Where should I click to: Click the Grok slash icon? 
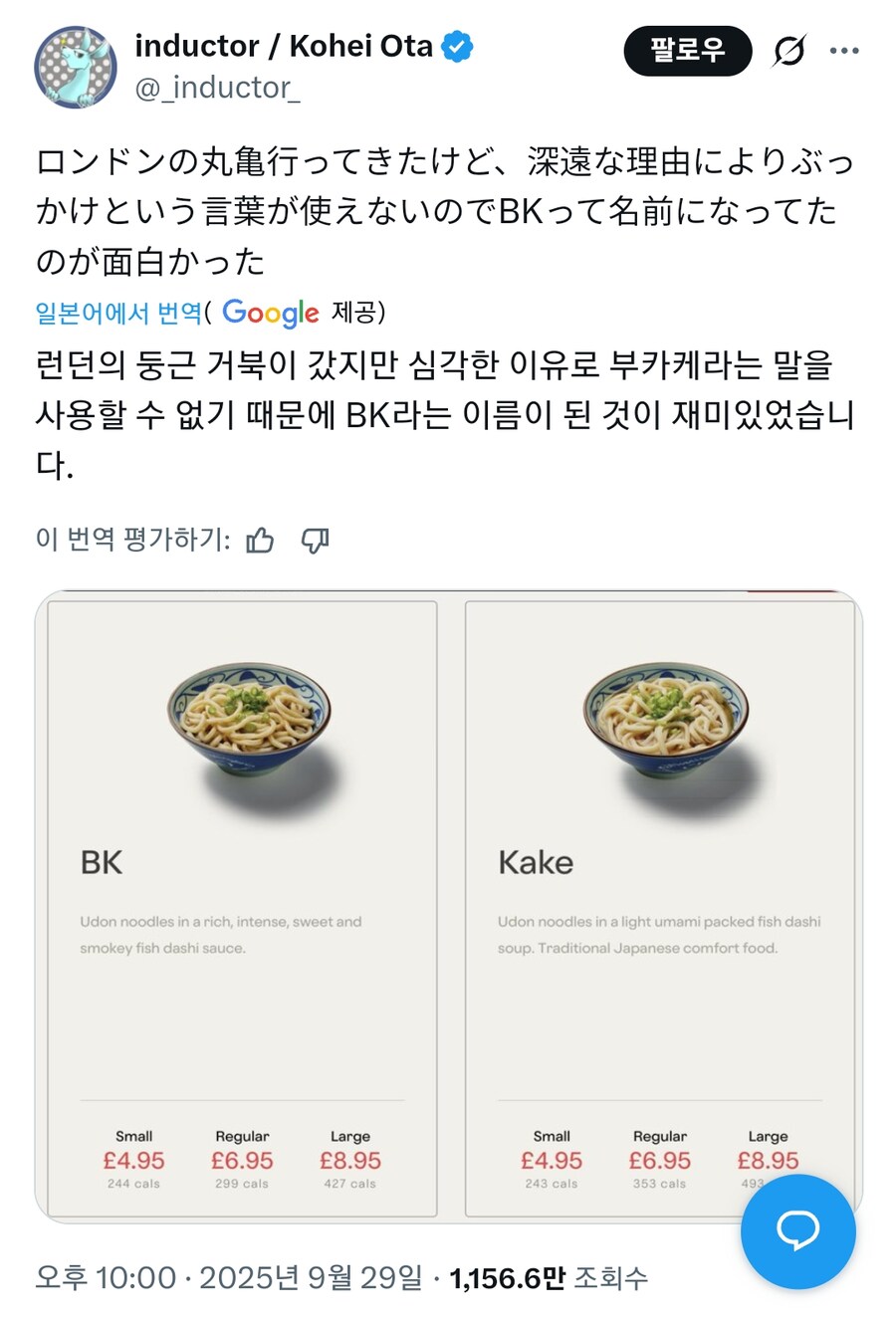click(x=788, y=51)
